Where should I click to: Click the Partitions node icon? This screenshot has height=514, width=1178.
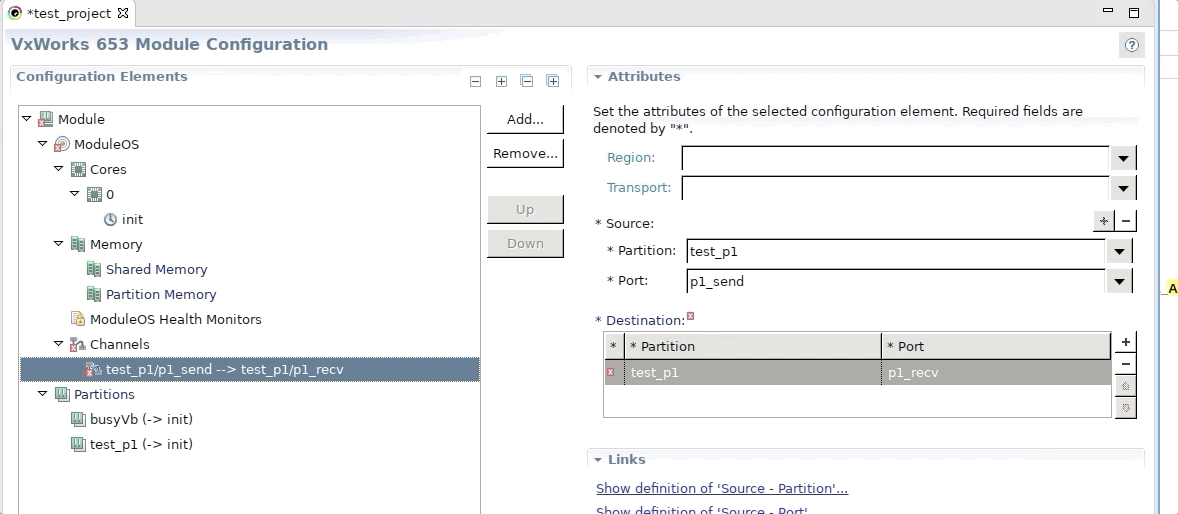tap(62, 395)
